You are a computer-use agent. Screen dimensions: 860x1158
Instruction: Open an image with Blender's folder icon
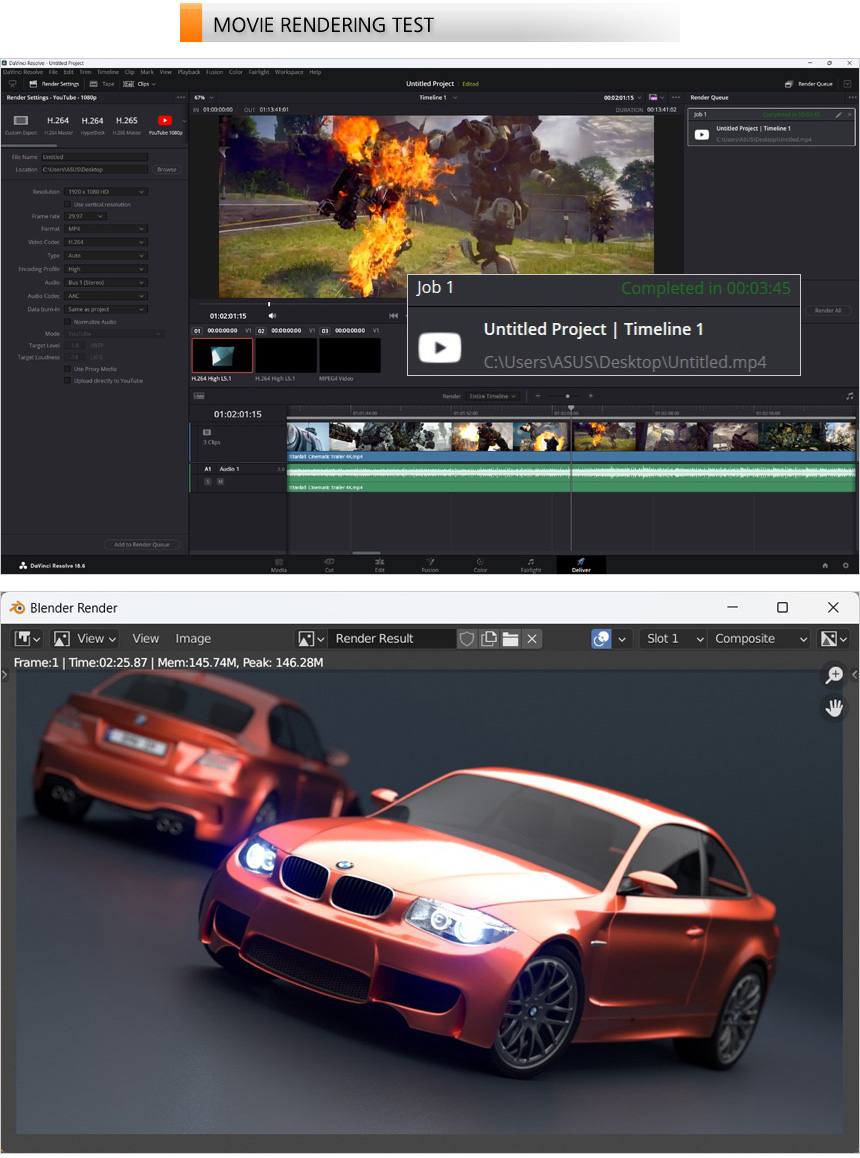click(510, 639)
